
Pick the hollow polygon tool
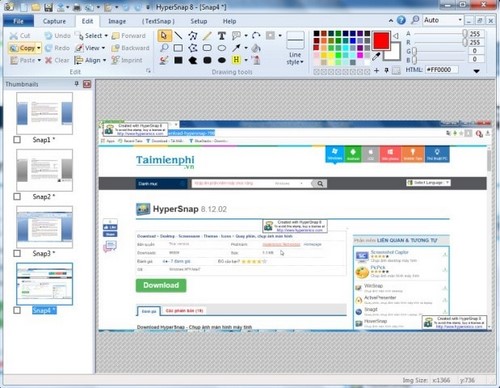point(193,48)
